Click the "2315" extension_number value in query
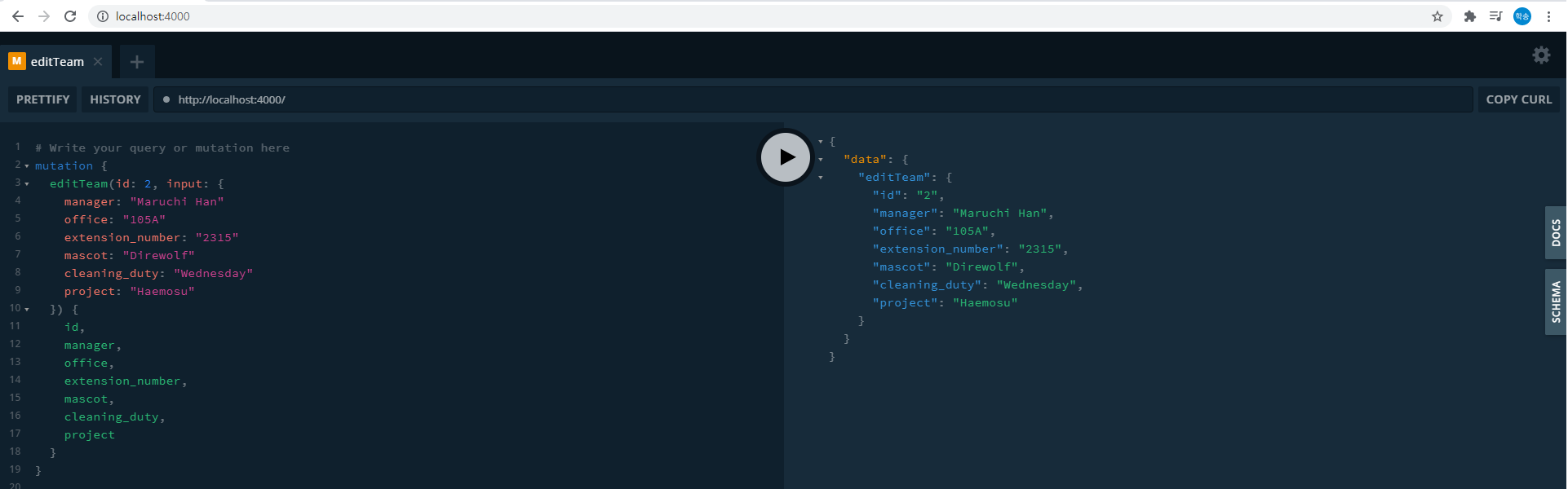Viewport: 1568px width, 489px height. 217,238
